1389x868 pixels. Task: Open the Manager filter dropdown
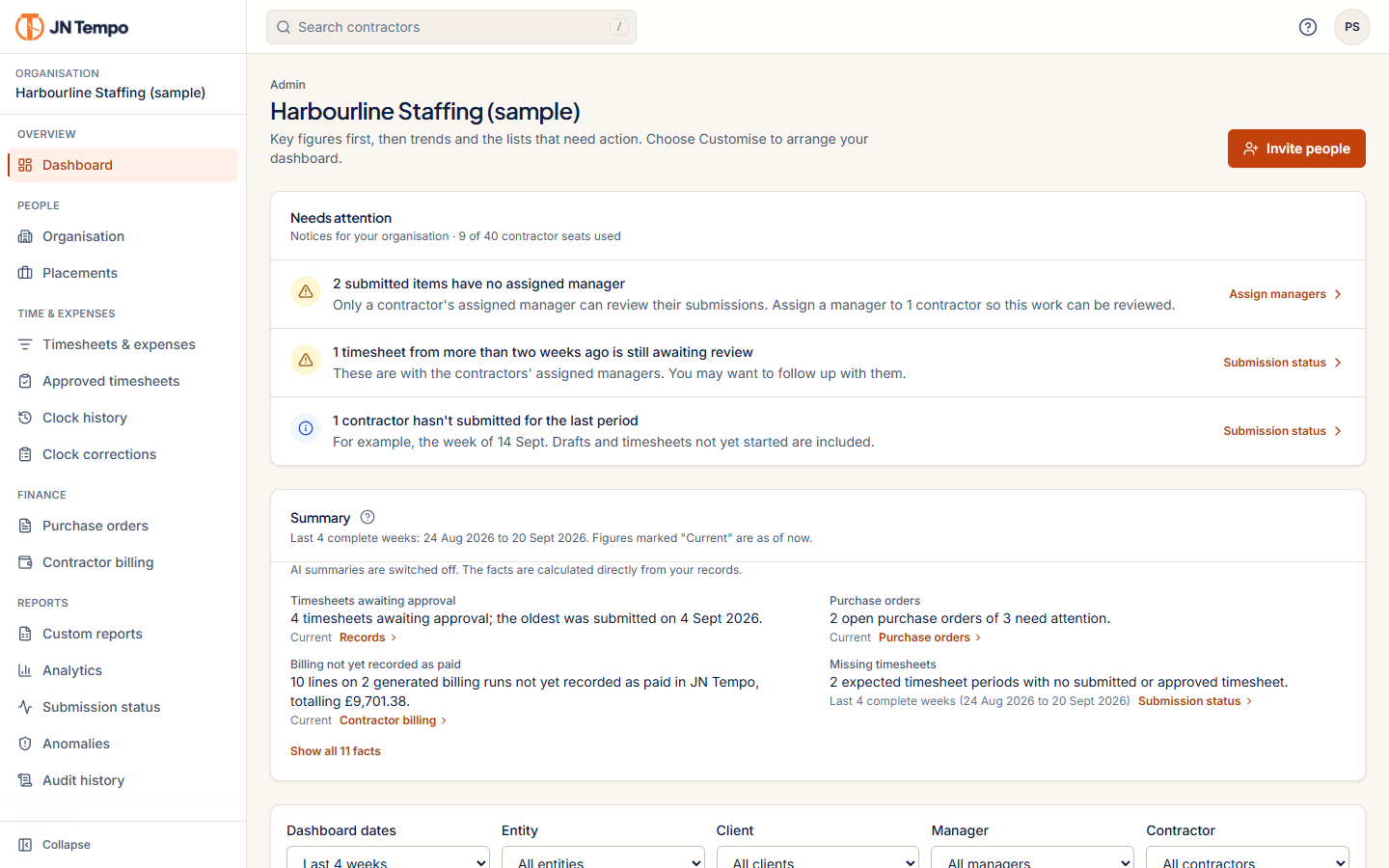1033,857
